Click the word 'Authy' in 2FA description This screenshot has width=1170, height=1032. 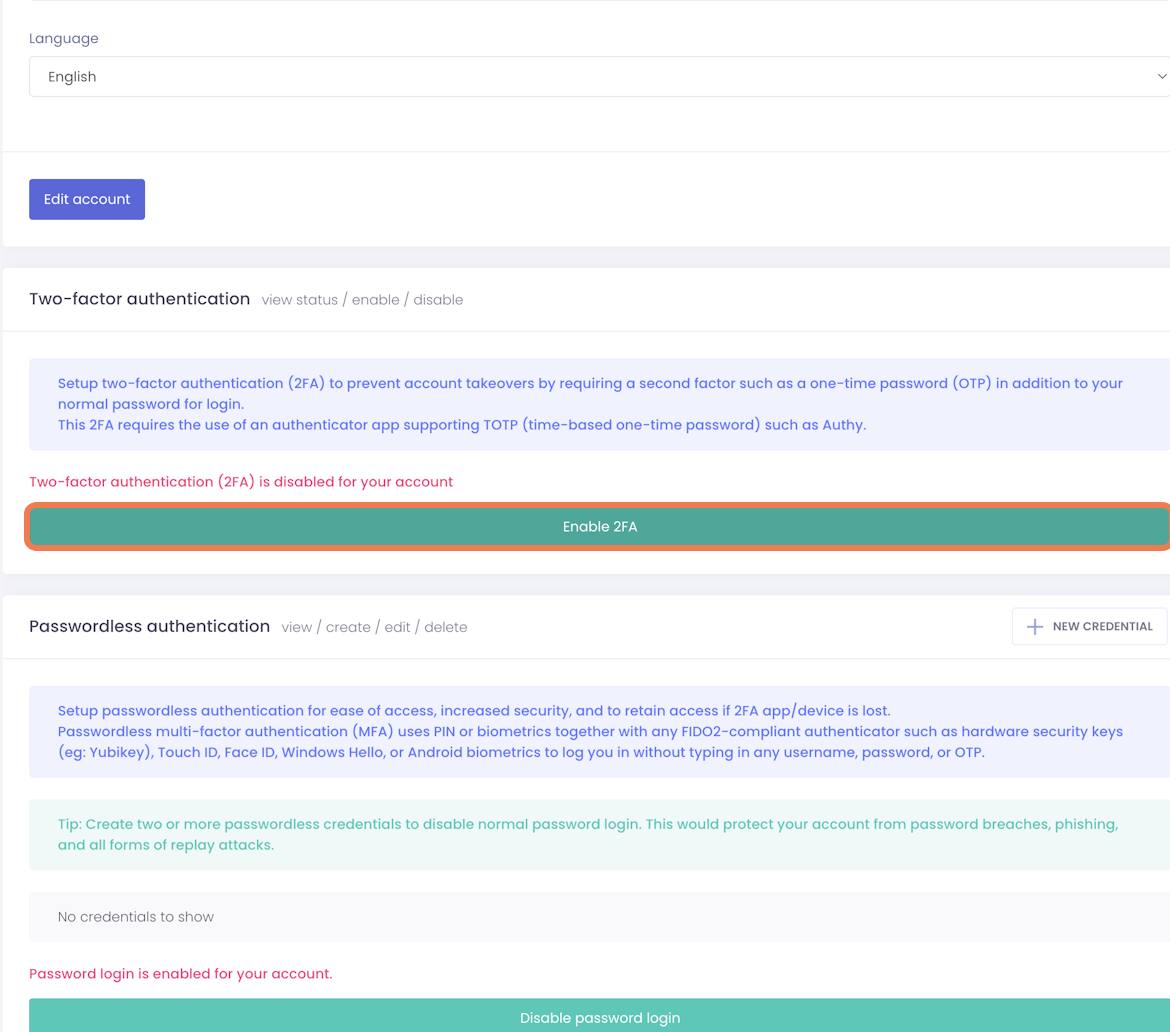(843, 425)
